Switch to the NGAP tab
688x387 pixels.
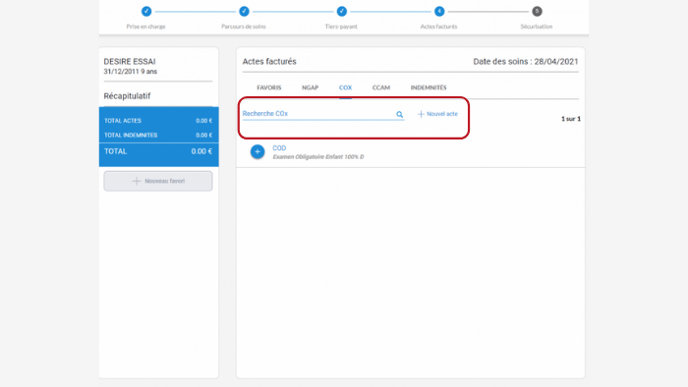tap(310, 88)
